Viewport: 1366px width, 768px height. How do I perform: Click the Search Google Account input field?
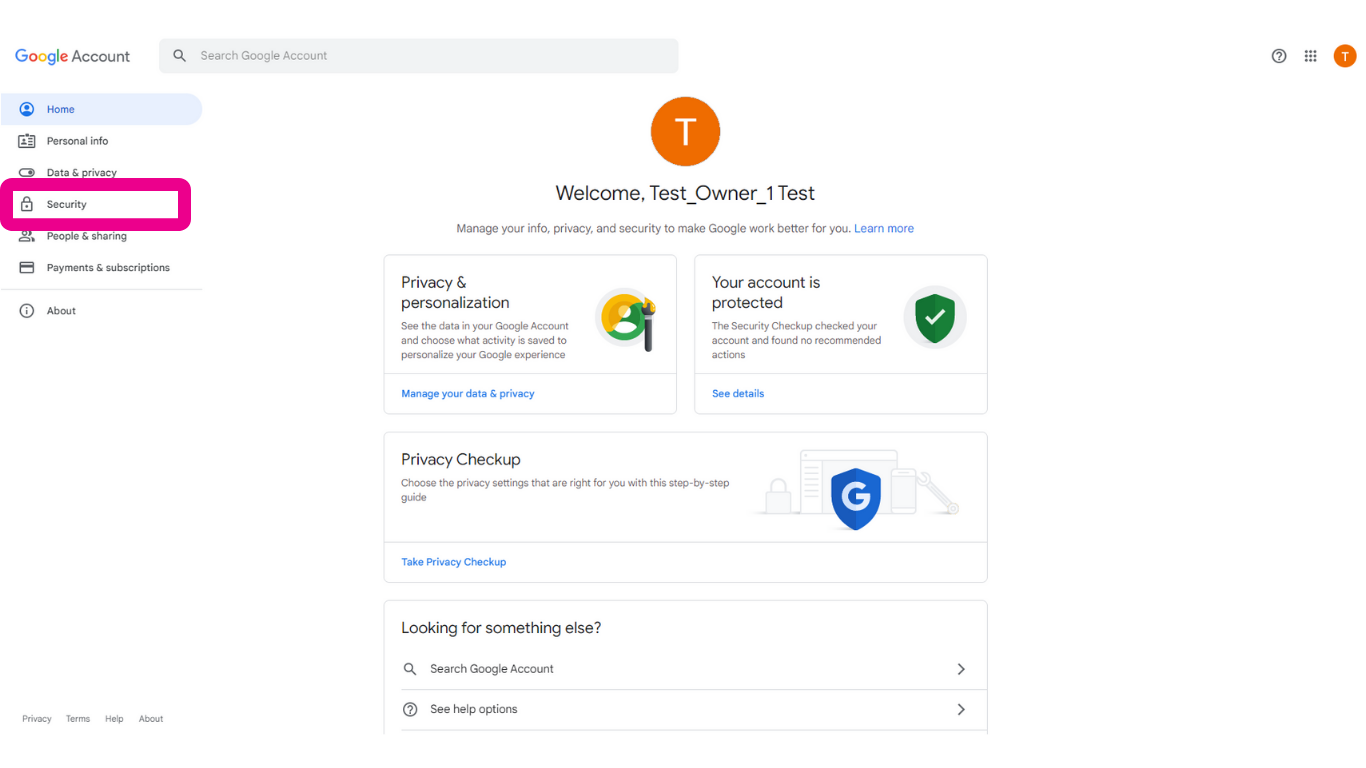(419, 56)
